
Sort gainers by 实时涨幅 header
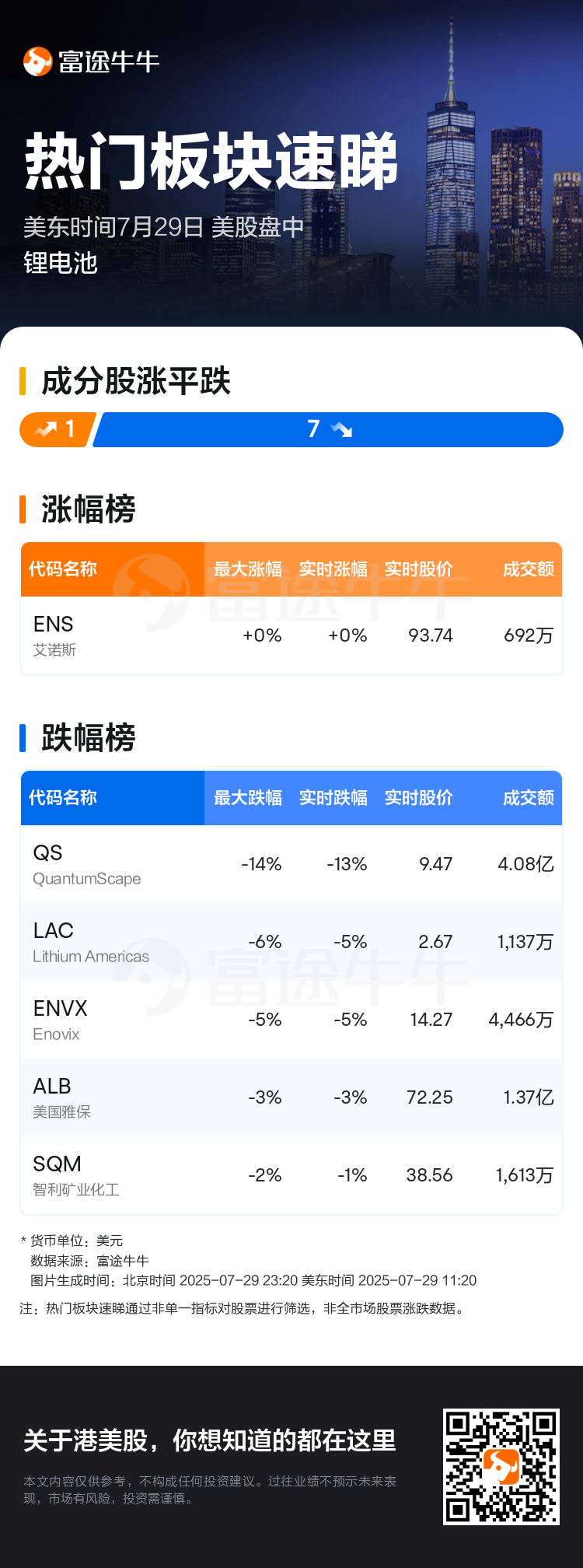pos(333,569)
